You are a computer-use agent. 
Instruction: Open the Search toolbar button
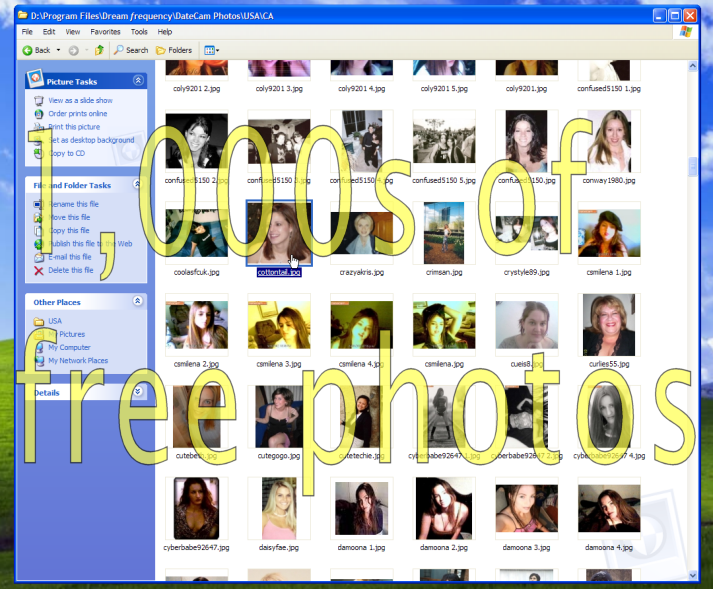point(131,50)
